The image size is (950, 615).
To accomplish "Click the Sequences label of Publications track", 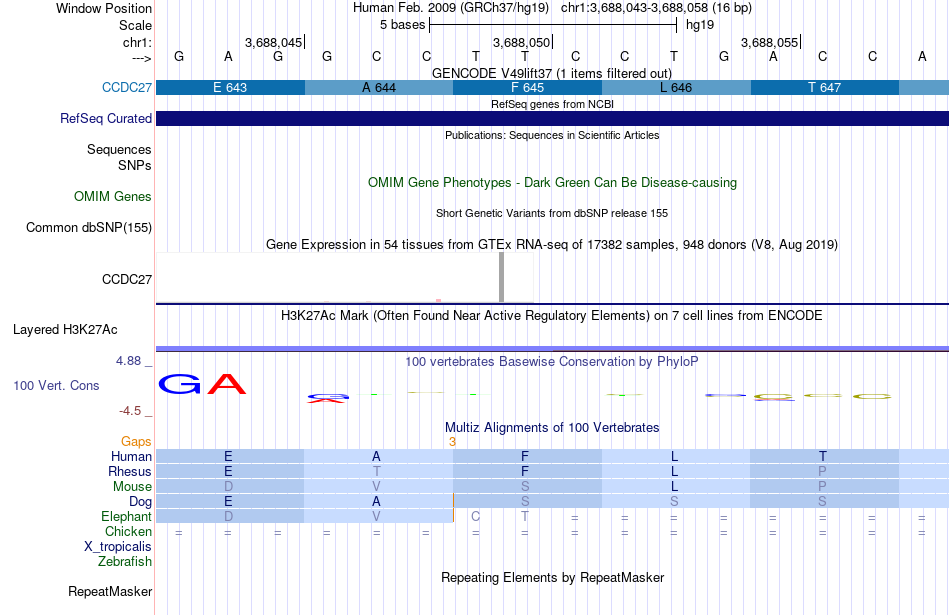I will pyautogui.click(x=119, y=150).
